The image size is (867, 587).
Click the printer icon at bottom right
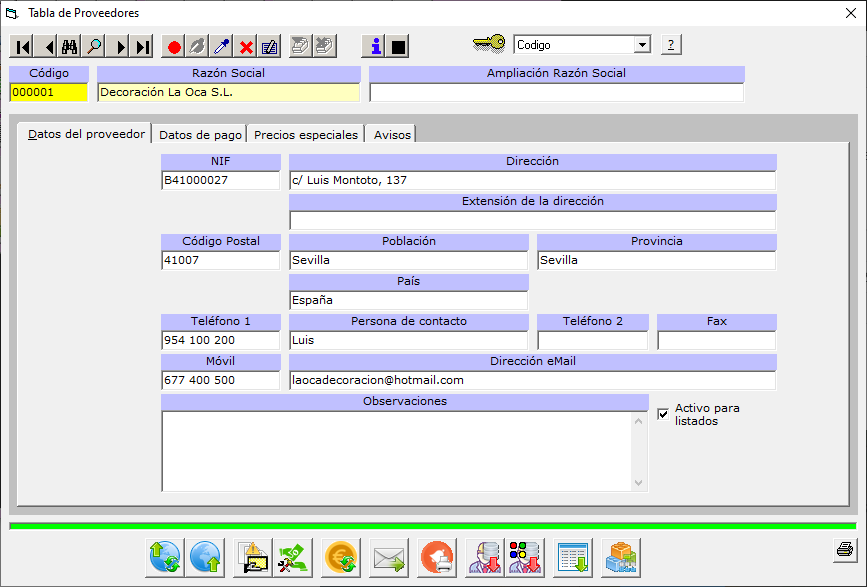click(x=844, y=549)
